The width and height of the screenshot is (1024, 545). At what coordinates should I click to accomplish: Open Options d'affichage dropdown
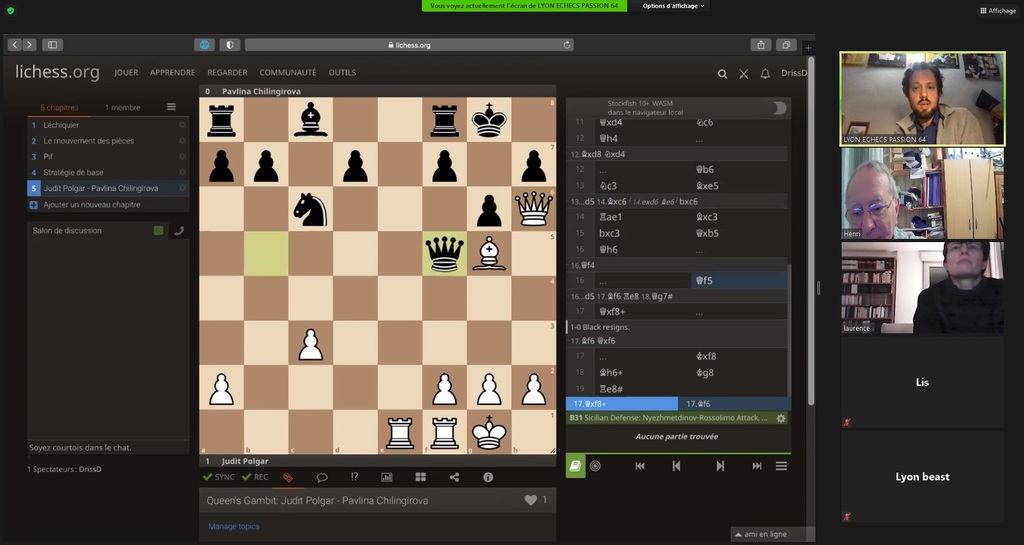674,6
